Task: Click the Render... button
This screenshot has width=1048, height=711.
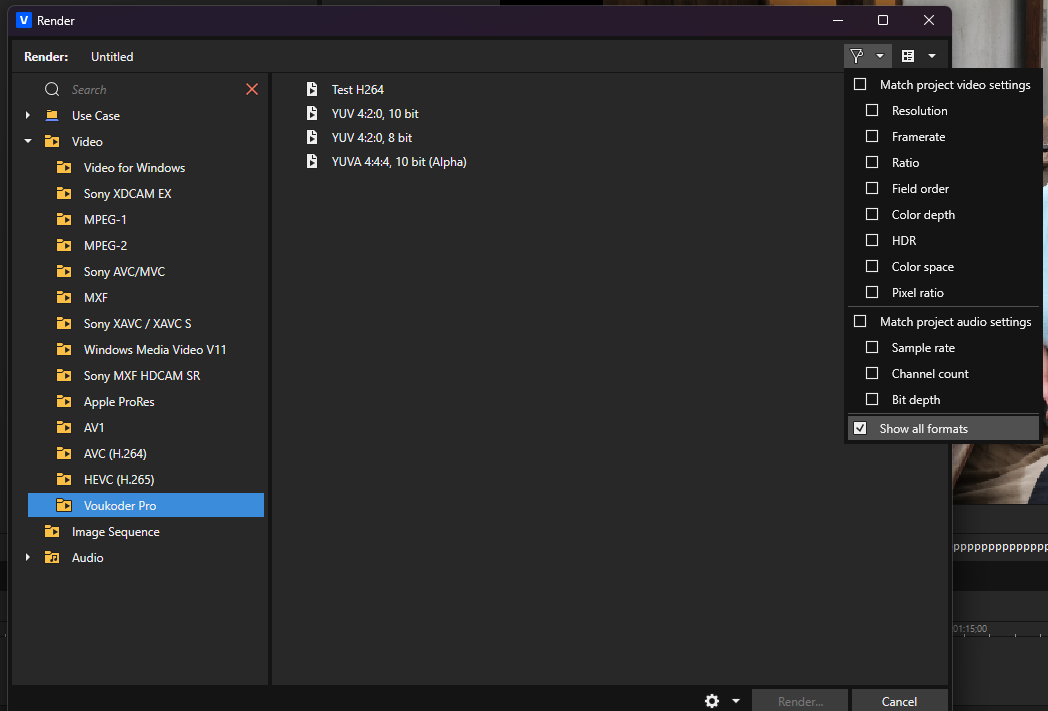Action: [800, 701]
